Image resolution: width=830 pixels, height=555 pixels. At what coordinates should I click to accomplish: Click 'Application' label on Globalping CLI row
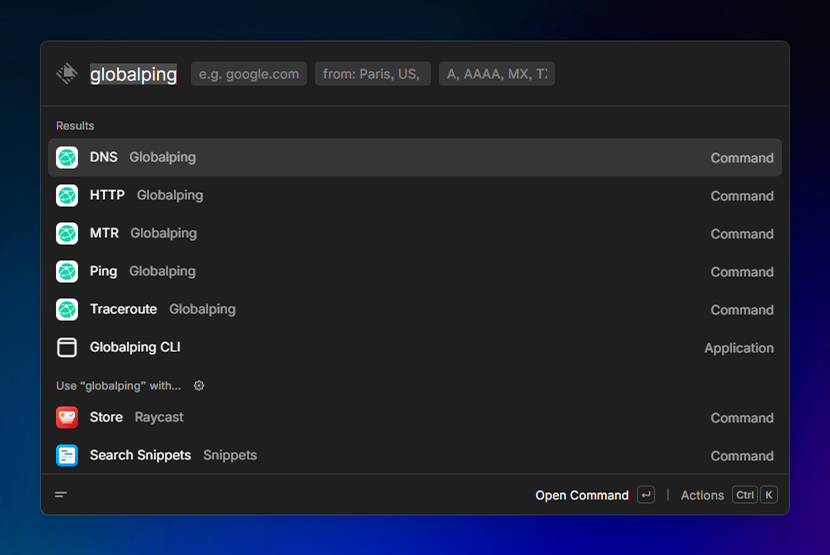pyautogui.click(x=739, y=348)
